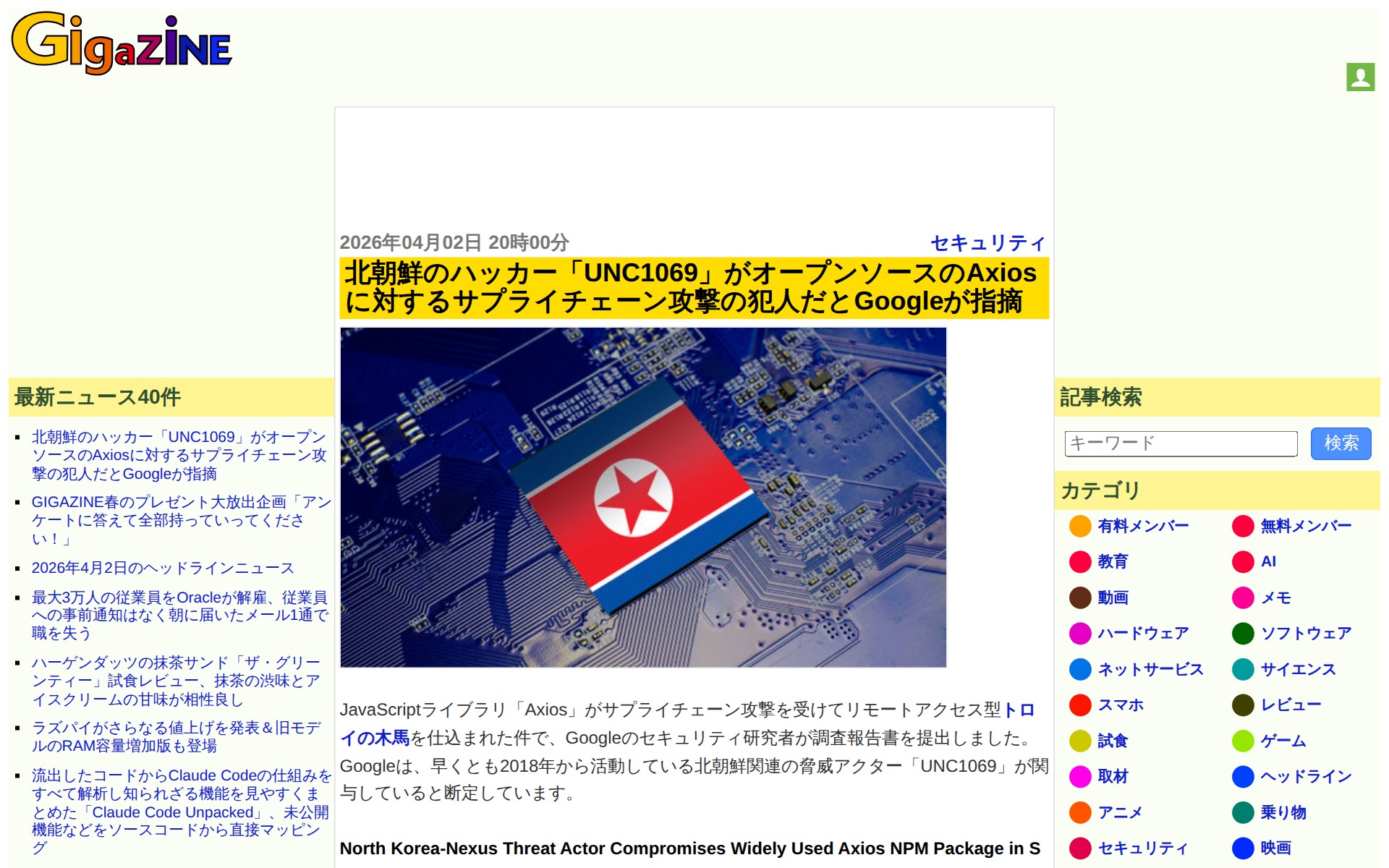
Task: Select the 乗り物 category link
Action: pos(1283,812)
